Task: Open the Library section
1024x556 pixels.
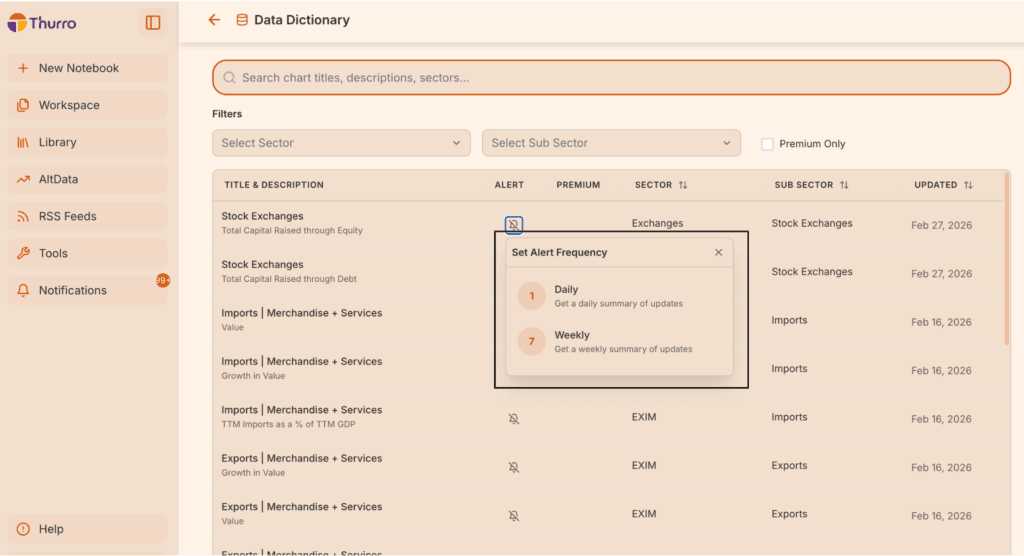Action: 88,142
